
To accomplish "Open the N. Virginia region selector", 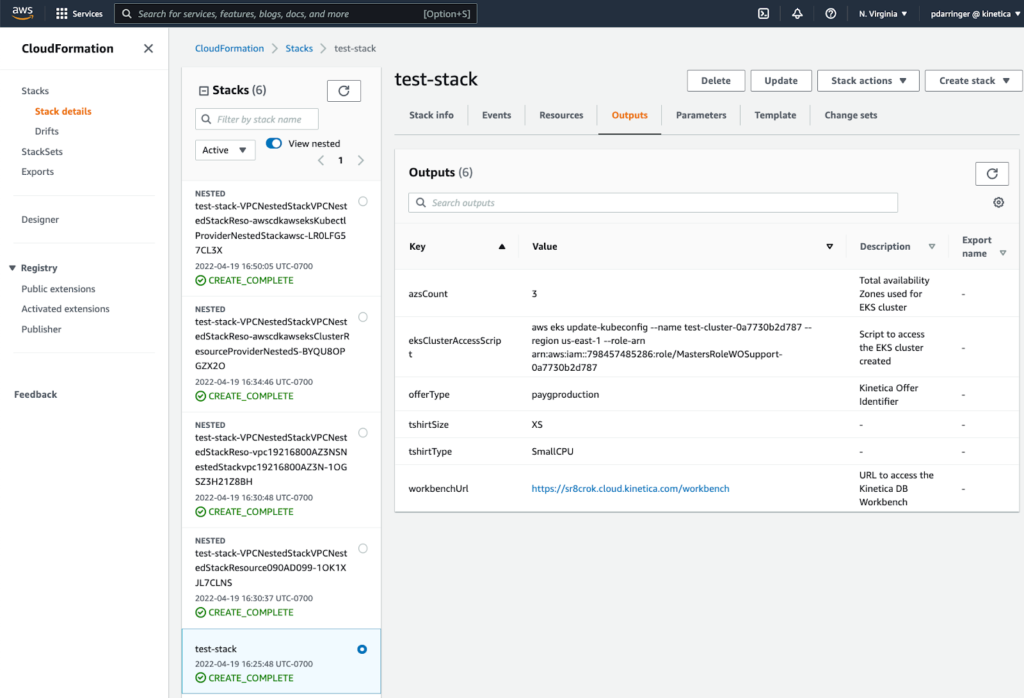I will click(x=883, y=14).
